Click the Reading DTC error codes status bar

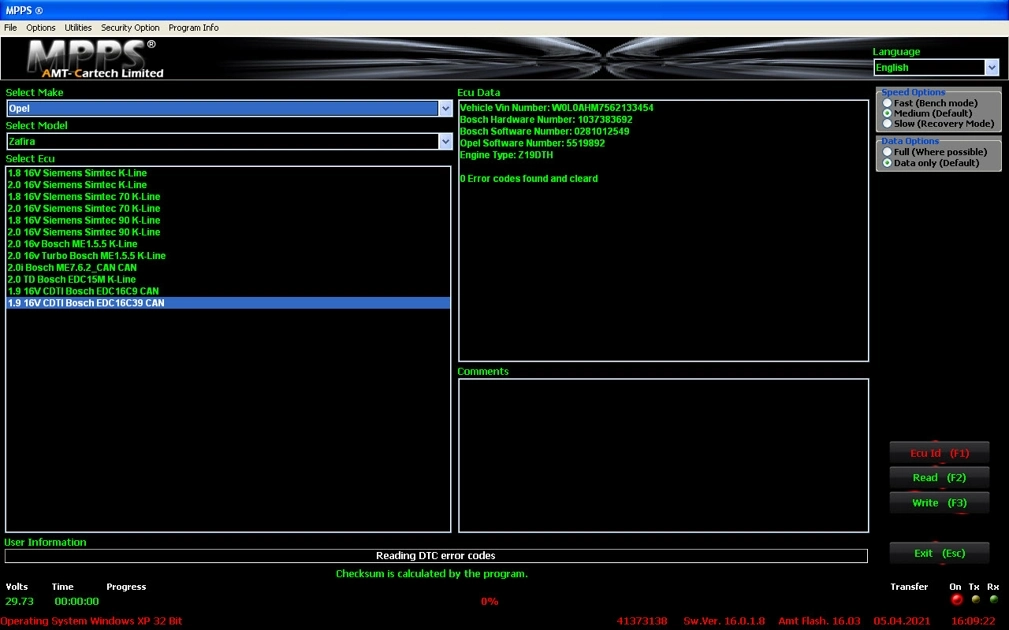tap(436, 555)
